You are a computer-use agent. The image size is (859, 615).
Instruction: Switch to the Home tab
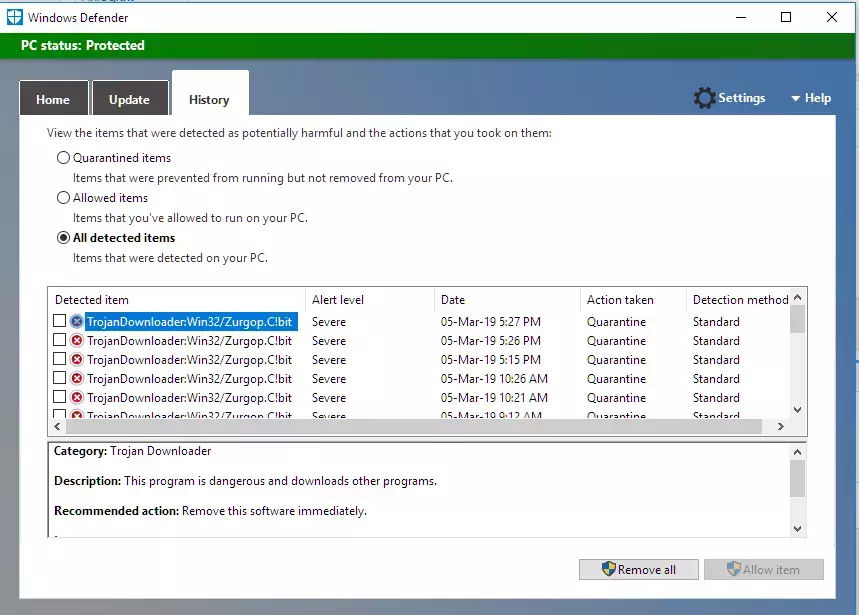point(53,99)
